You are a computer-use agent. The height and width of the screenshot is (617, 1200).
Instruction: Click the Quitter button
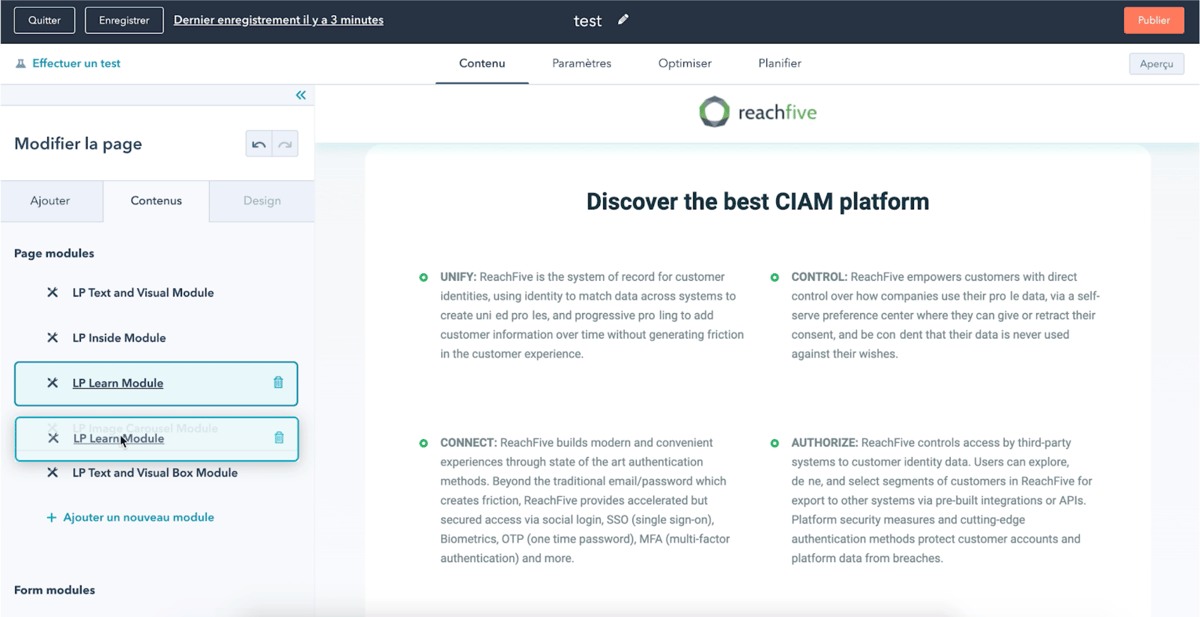pyautogui.click(x=44, y=20)
